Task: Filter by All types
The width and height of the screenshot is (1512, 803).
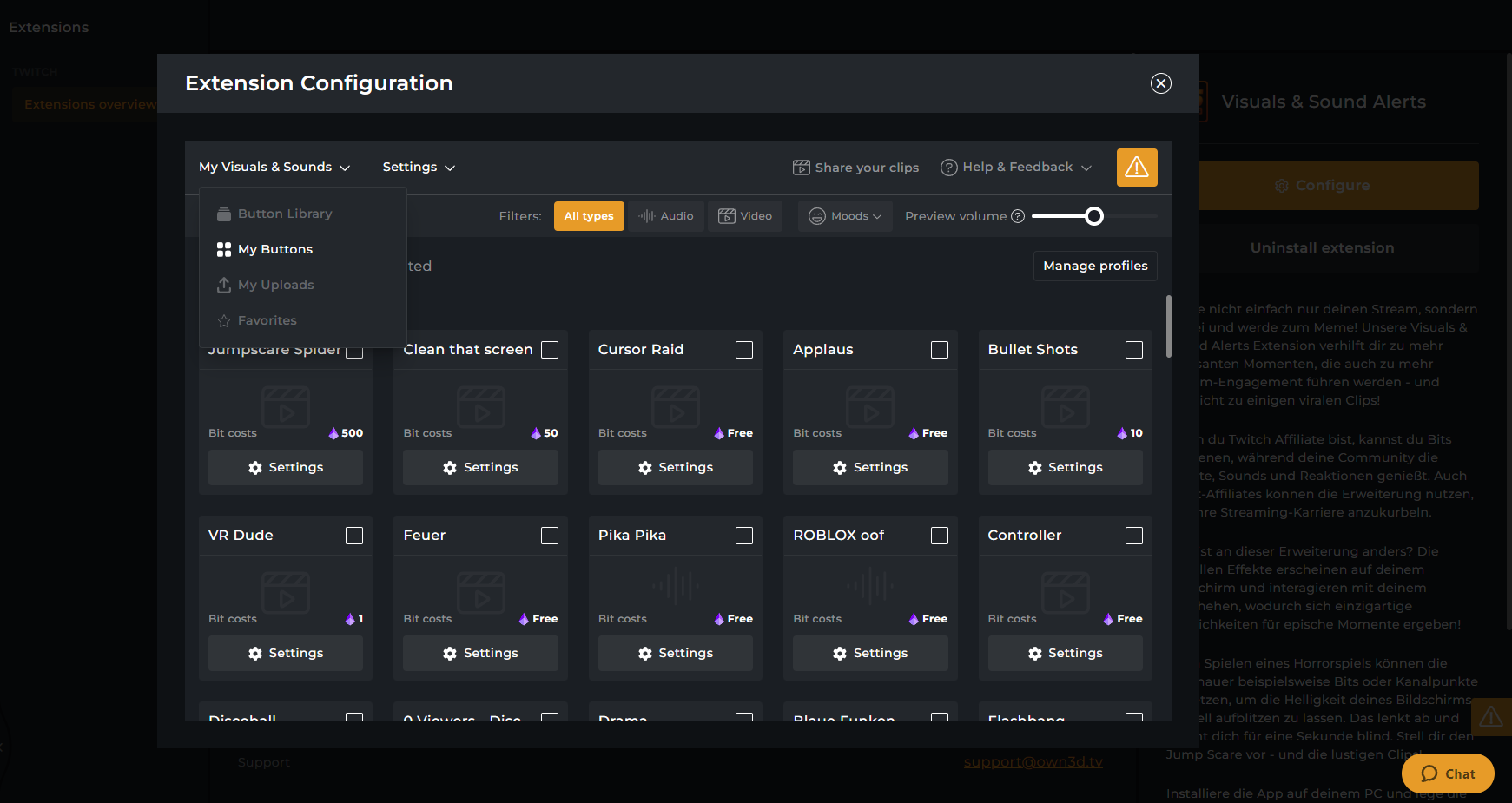Action: pyautogui.click(x=589, y=216)
